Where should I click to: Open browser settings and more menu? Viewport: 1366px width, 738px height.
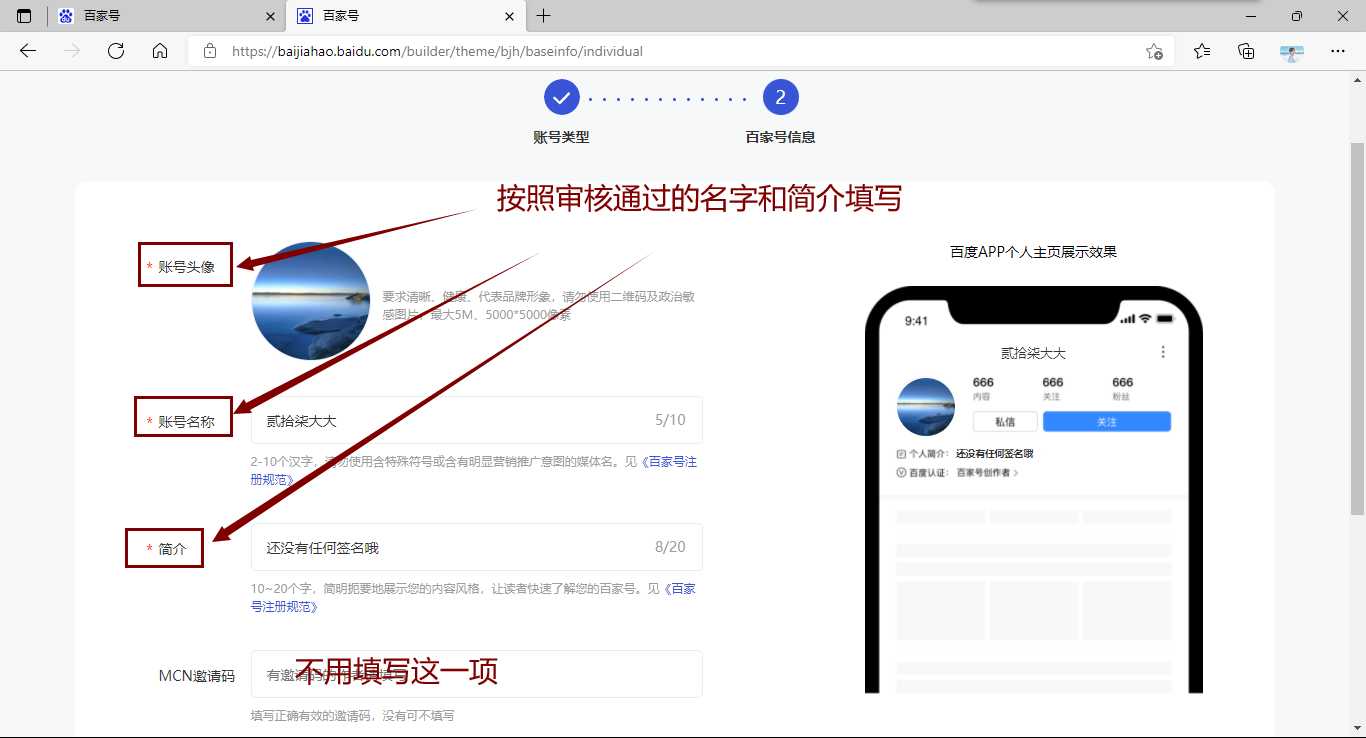click(x=1338, y=51)
